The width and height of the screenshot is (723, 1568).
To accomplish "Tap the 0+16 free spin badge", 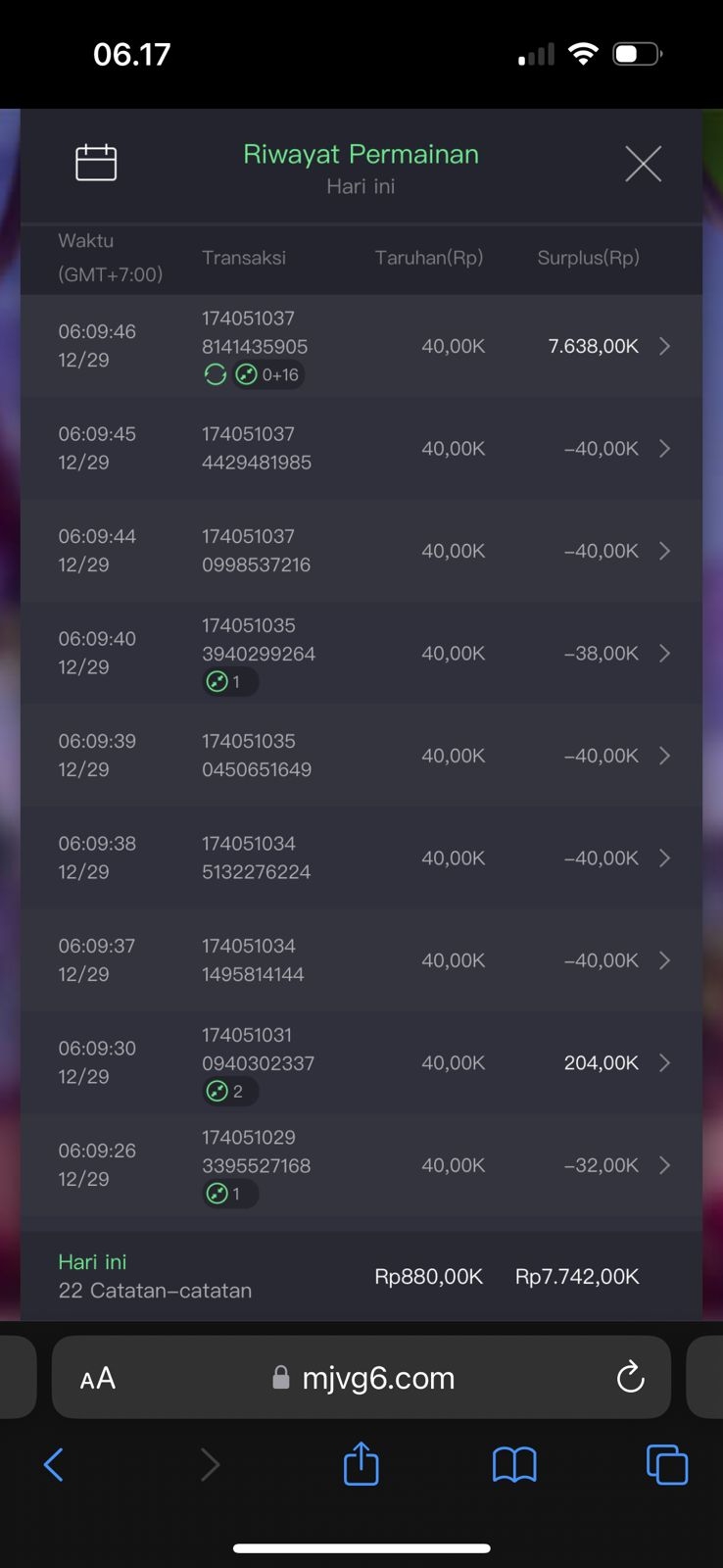I will pos(268,374).
